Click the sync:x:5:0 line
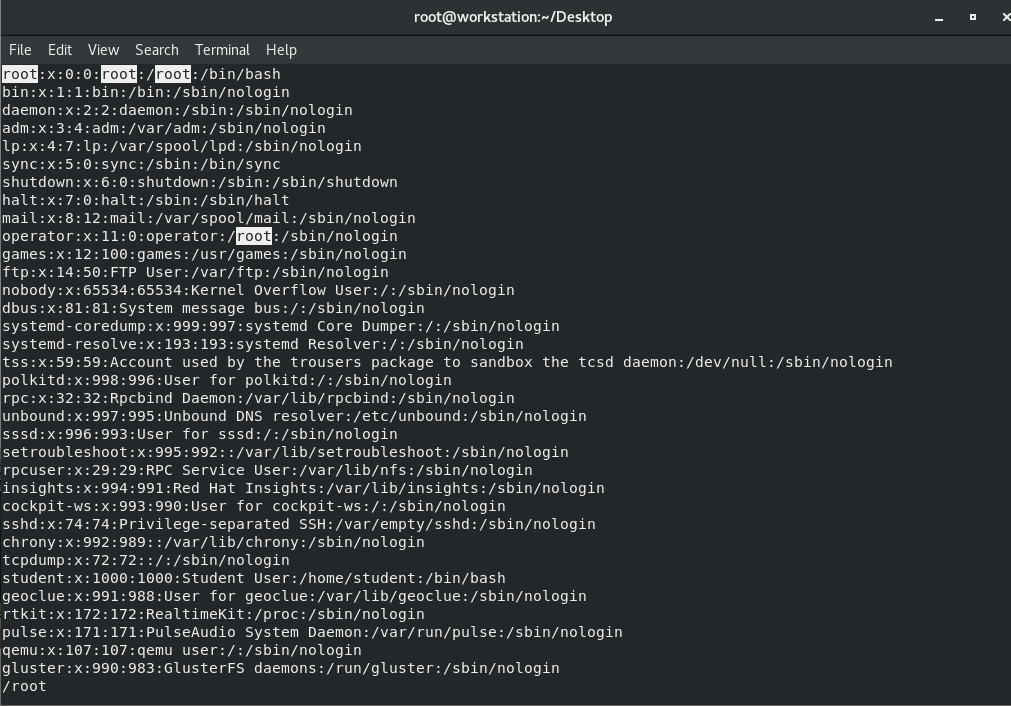Viewport: 1011px width, 706px height. pyautogui.click(x=141, y=164)
